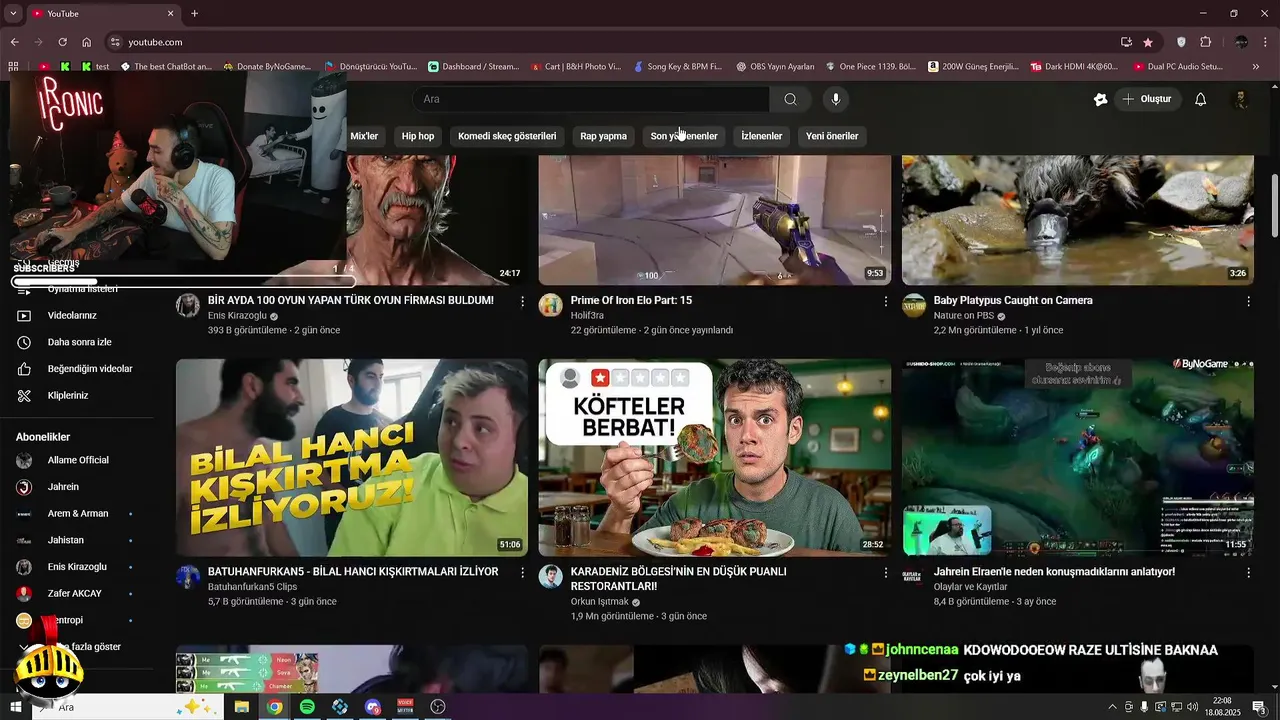Open title 'Baby Platypus Caught on Camera'
This screenshot has height=720, width=1280.
point(1013,300)
